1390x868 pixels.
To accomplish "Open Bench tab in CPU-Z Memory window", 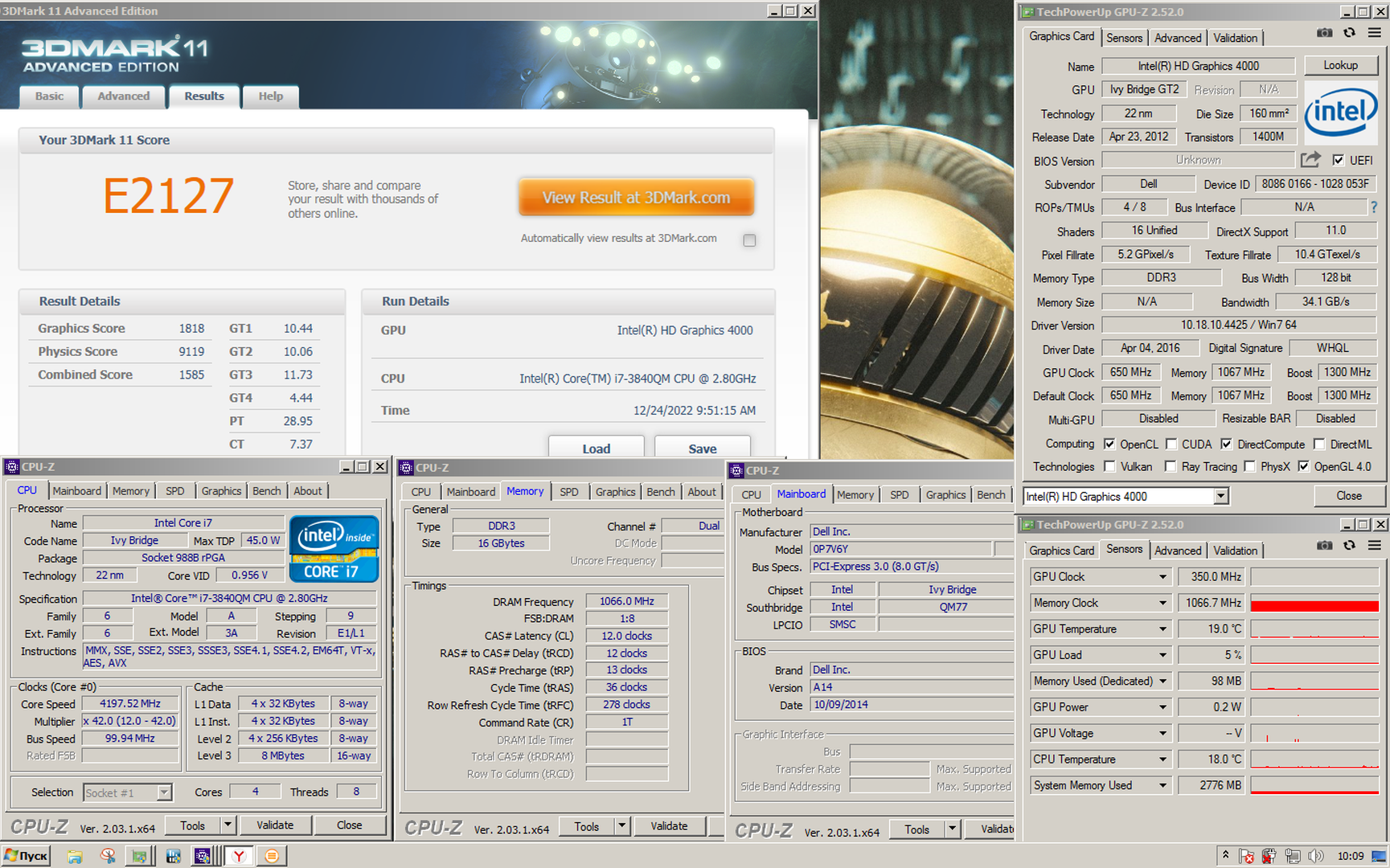I will click(x=661, y=492).
